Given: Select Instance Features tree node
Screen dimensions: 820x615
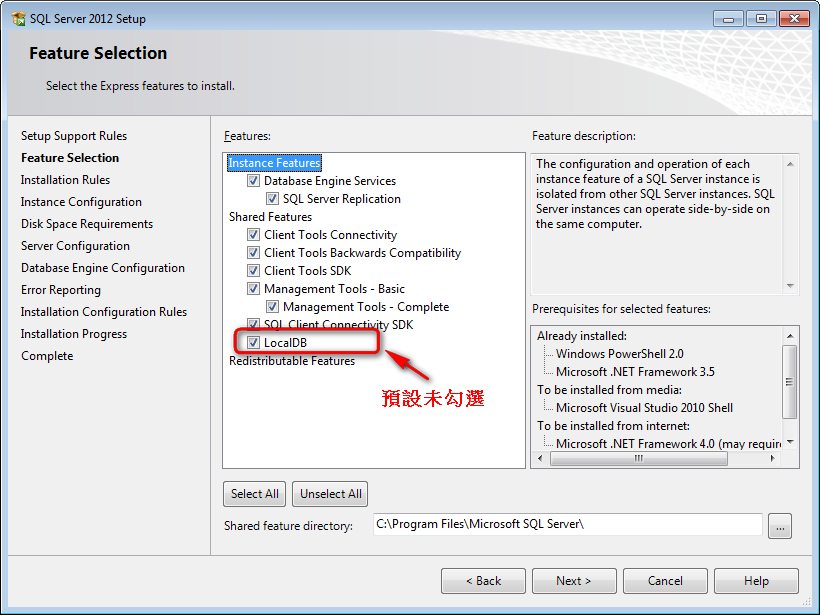Looking at the screenshot, I should point(274,163).
